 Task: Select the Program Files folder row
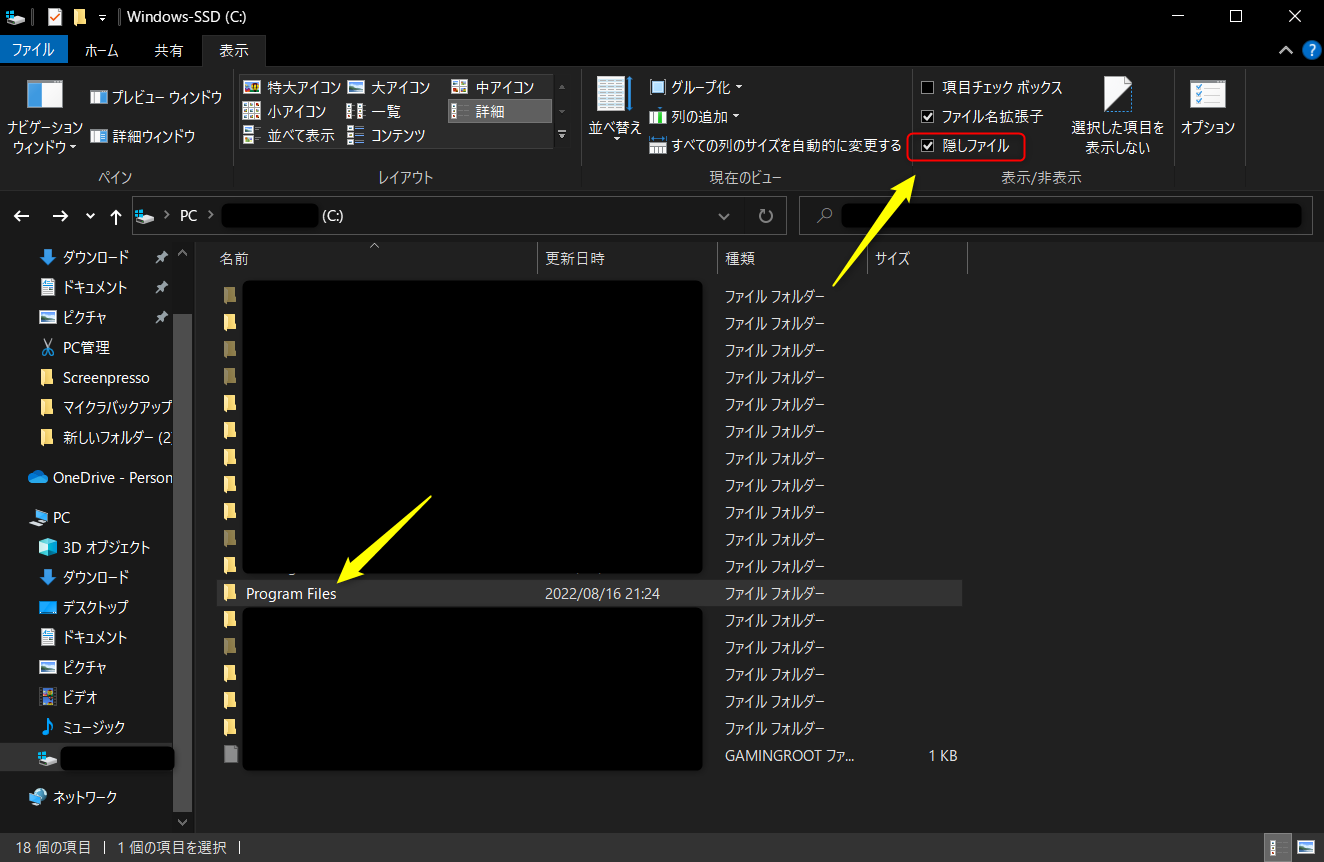291,593
